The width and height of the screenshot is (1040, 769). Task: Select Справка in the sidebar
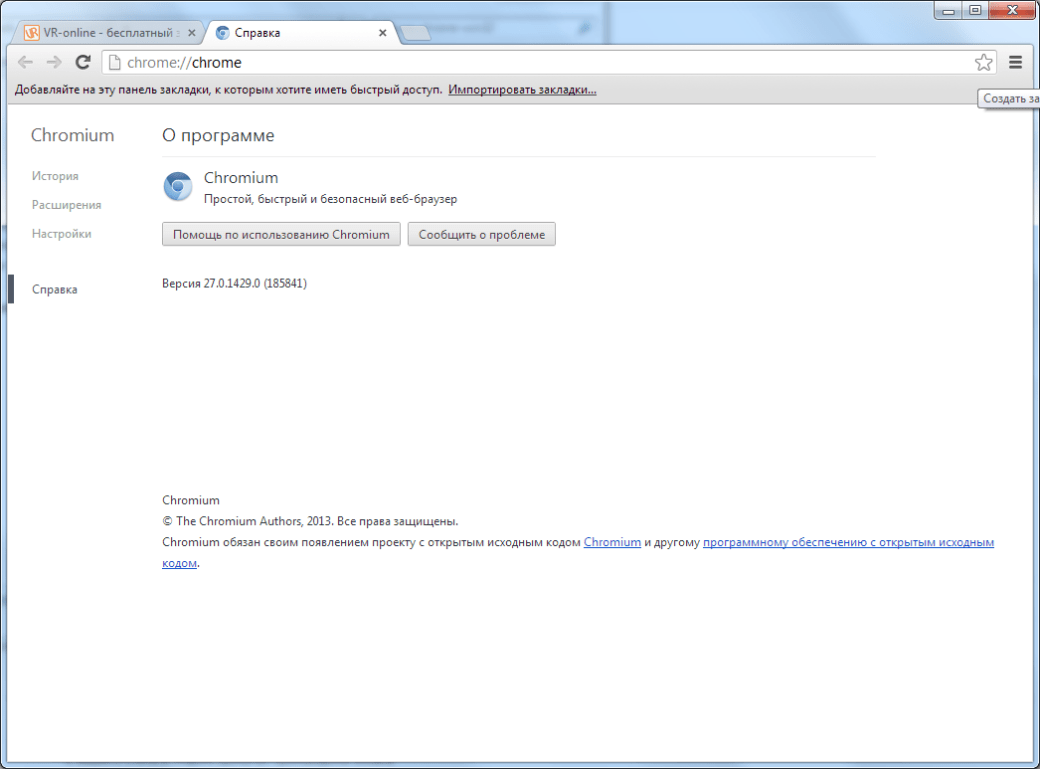(54, 289)
